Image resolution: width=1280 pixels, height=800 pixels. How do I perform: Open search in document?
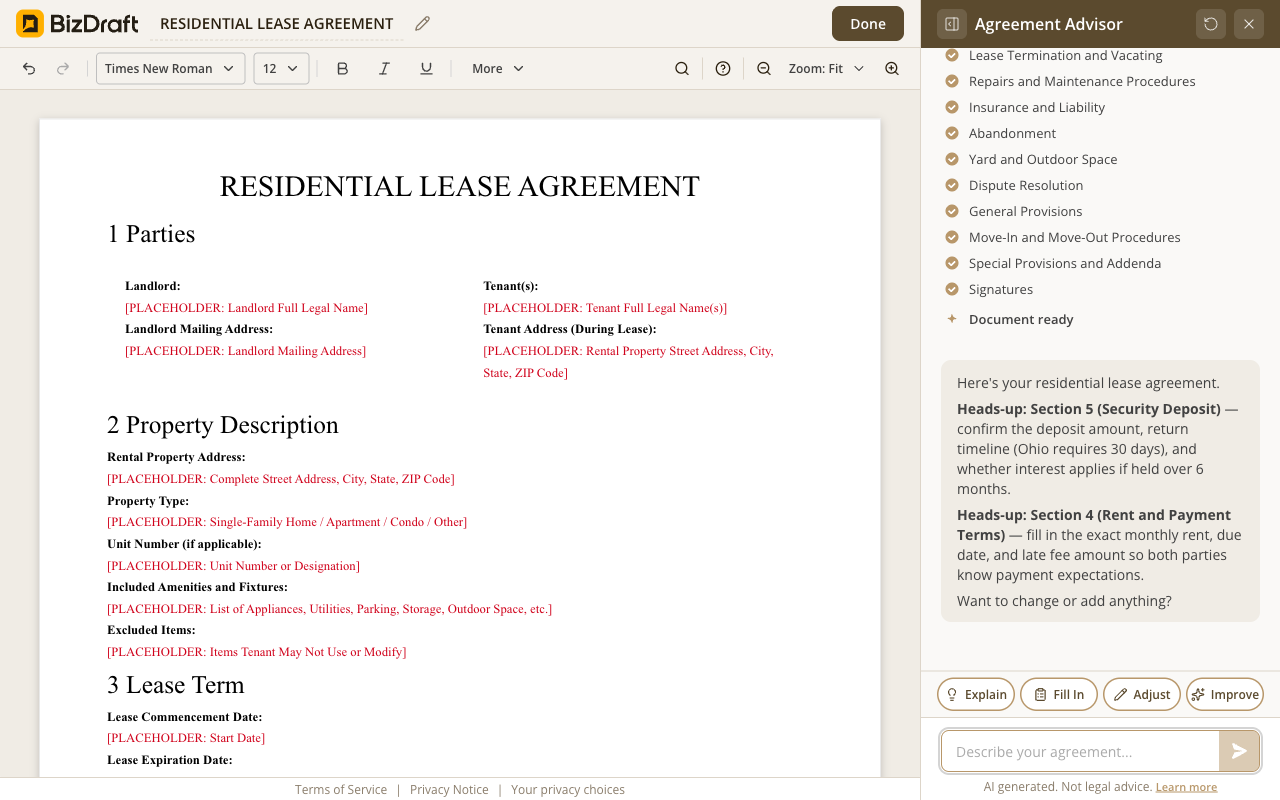coord(682,68)
